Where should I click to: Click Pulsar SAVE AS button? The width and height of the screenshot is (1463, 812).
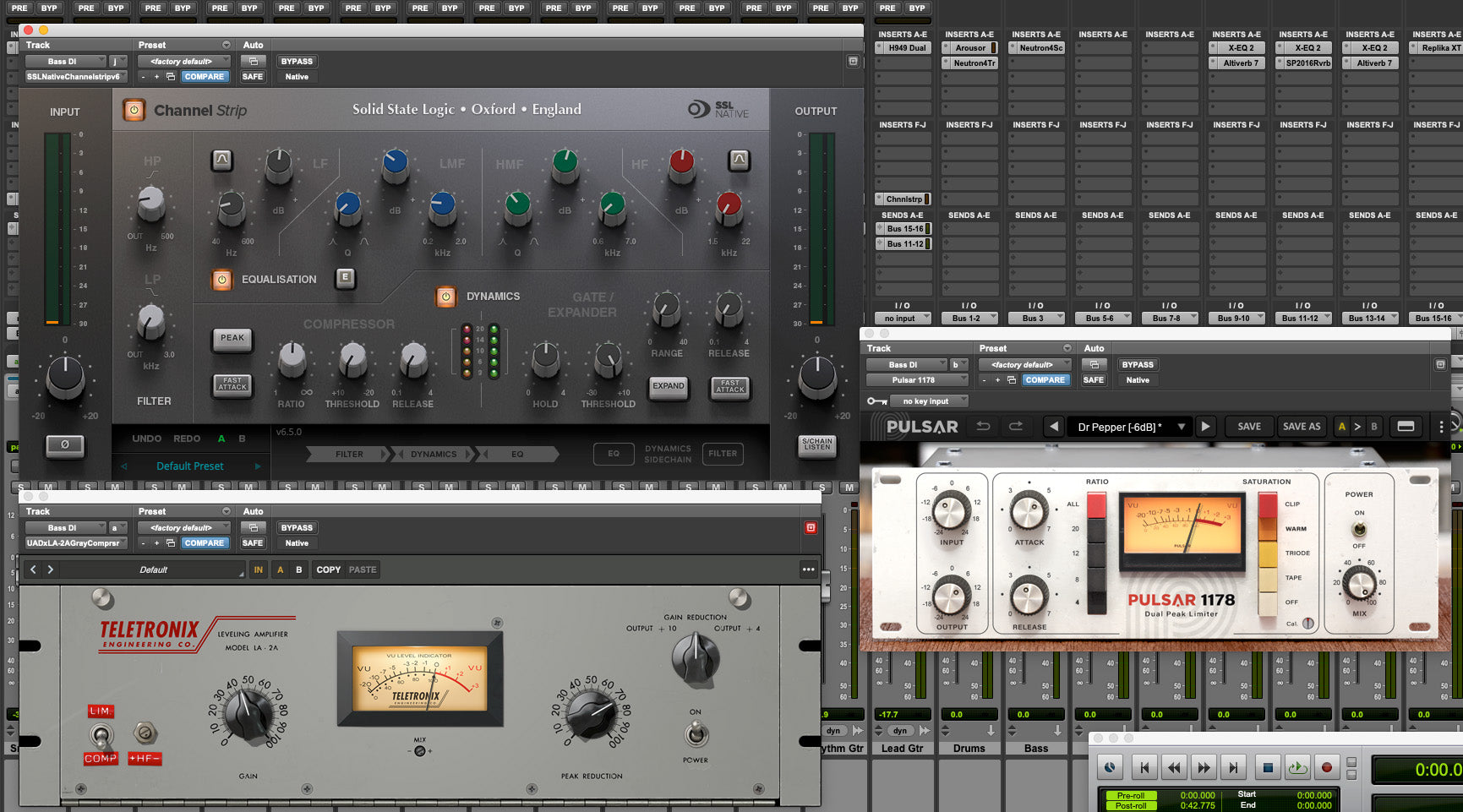click(1302, 427)
